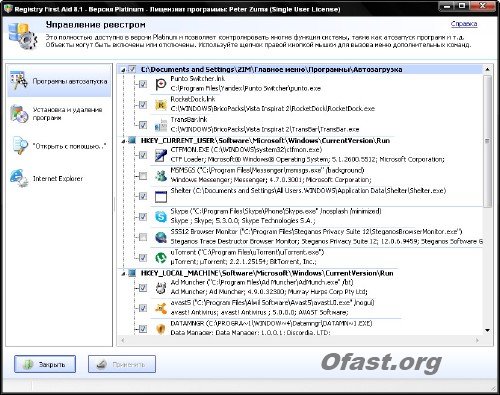Viewport: 500px width, 395px height.
Task: Enable the MSMSGS autorun checkbox
Action: (143, 176)
